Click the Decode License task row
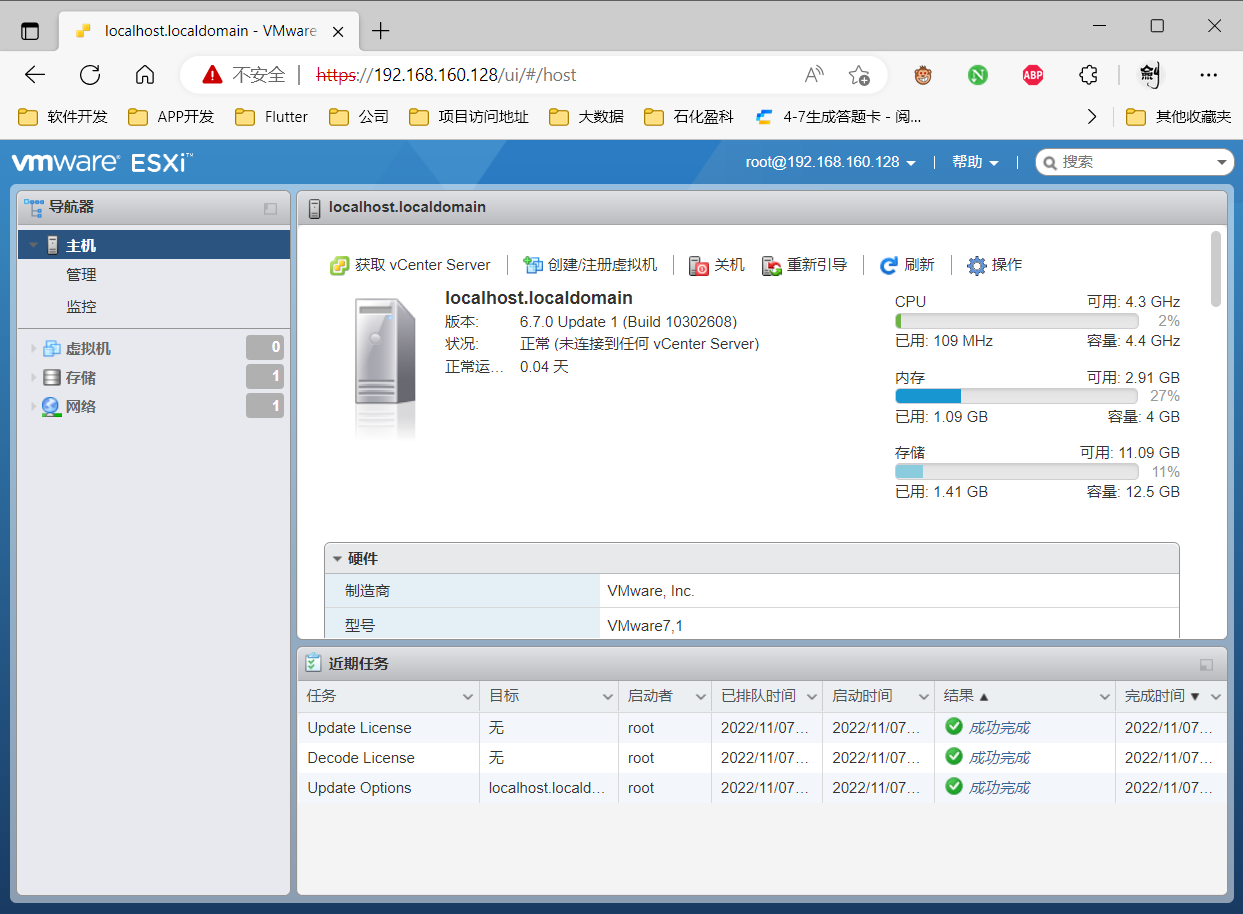 pyautogui.click(x=762, y=758)
